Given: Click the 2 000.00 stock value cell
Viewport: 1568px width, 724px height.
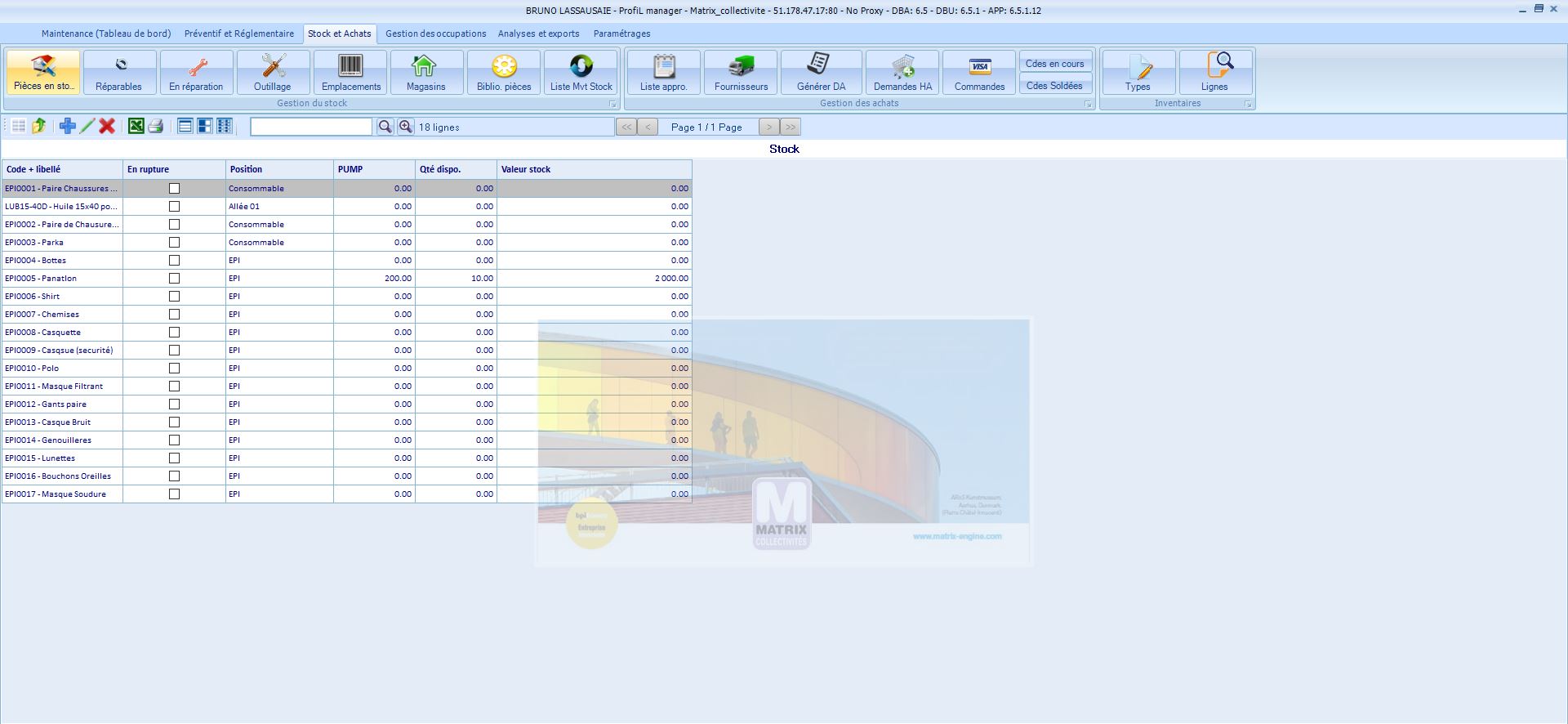Looking at the screenshot, I should click(x=595, y=278).
